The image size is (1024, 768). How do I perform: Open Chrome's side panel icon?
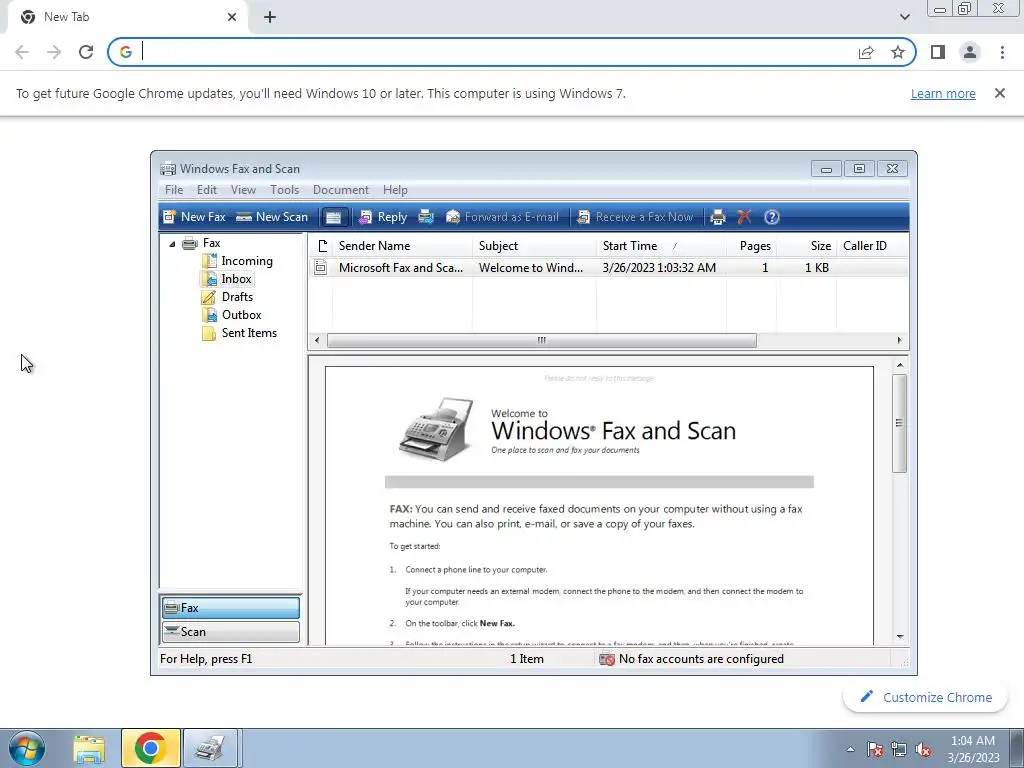click(938, 52)
